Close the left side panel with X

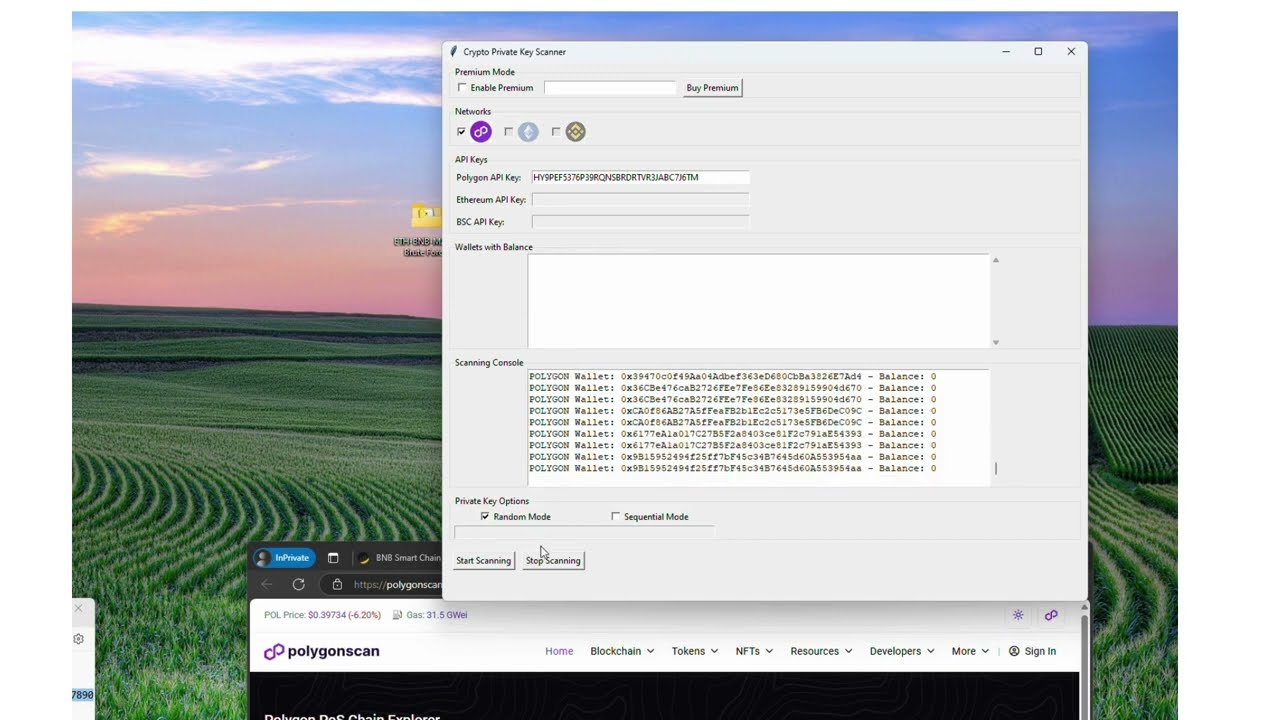click(x=79, y=608)
